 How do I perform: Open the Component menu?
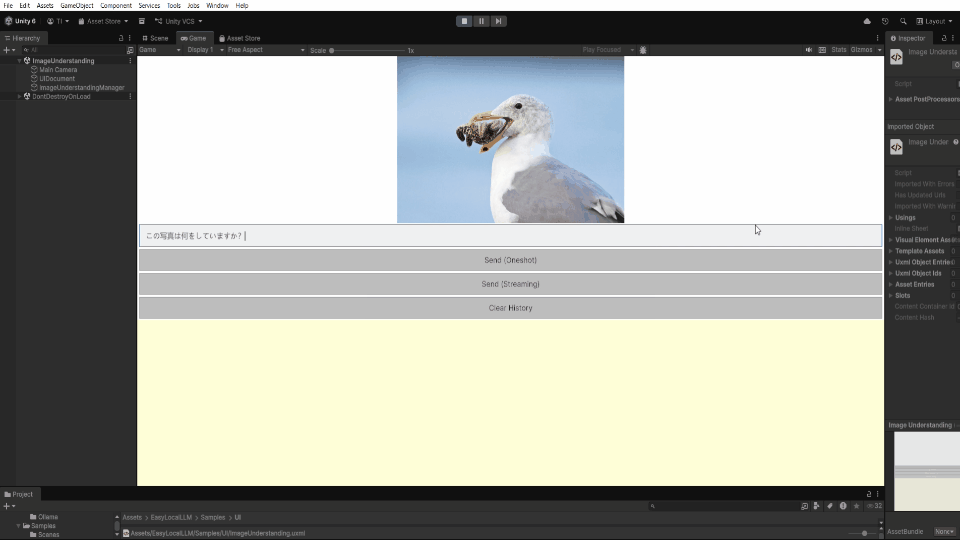coord(116,6)
